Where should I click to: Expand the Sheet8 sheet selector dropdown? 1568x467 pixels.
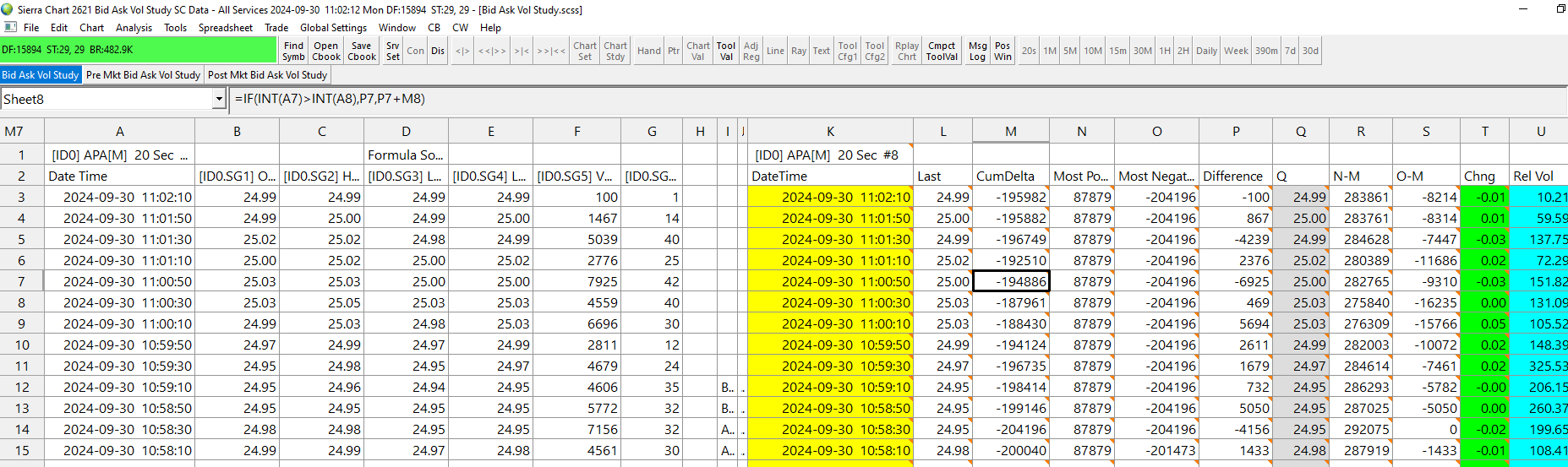tap(219, 100)
